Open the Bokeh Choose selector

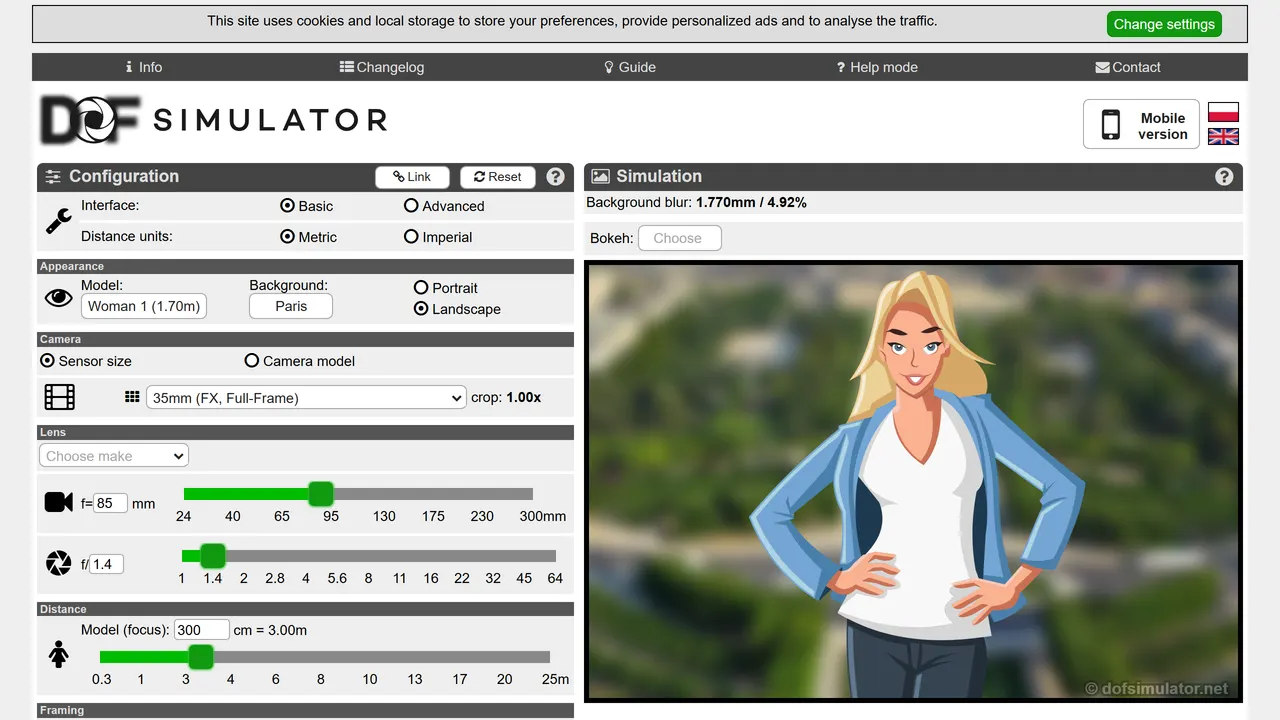[x=678, y=238]
